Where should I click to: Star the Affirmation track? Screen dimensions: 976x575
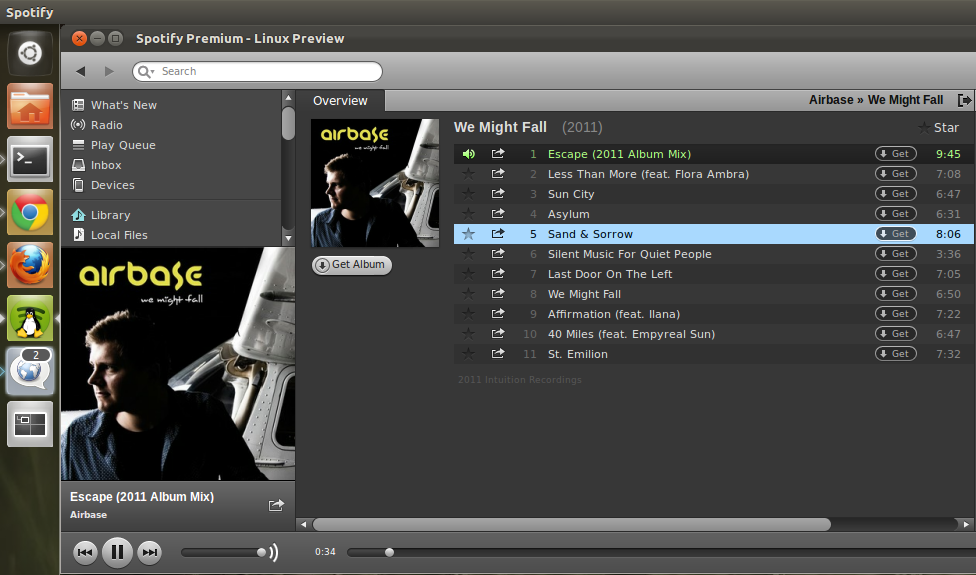(x=469, y=314)
